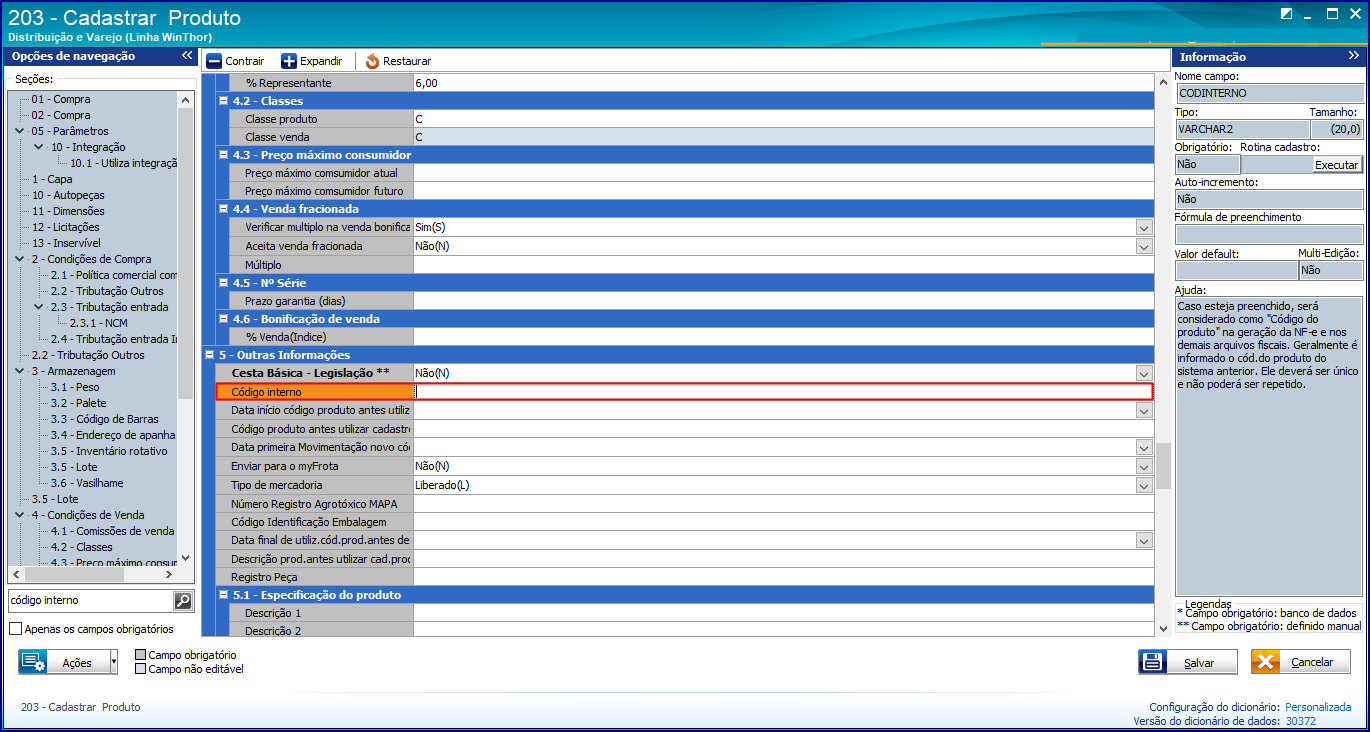Viewport: 1370px width, 732px height.
Task: Click the Campo obrigatório legend box
Action: click(x=140, y=655)
